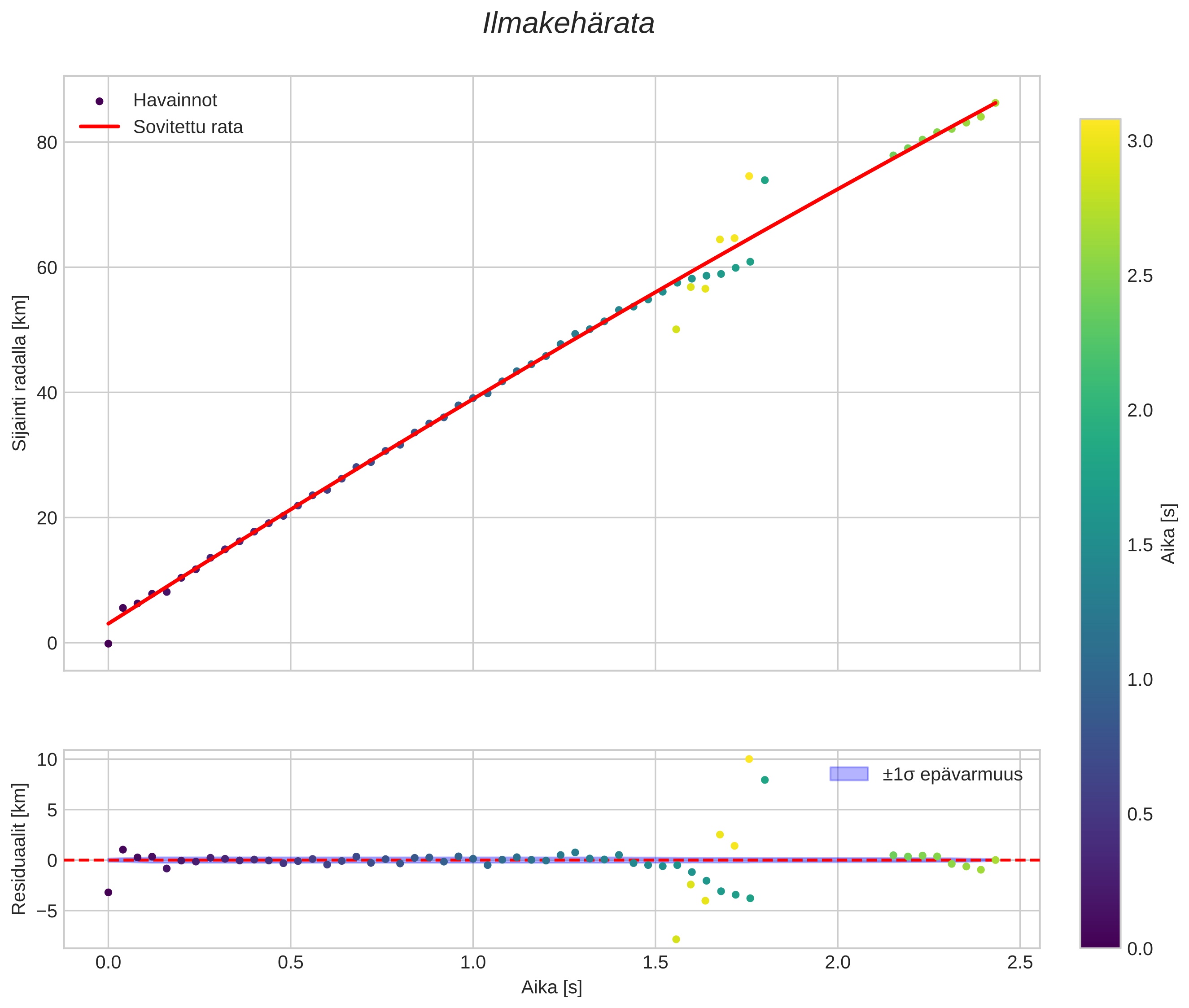Click the Sovitettu rata legend text

pyautogui.click(x=188, y=127)
